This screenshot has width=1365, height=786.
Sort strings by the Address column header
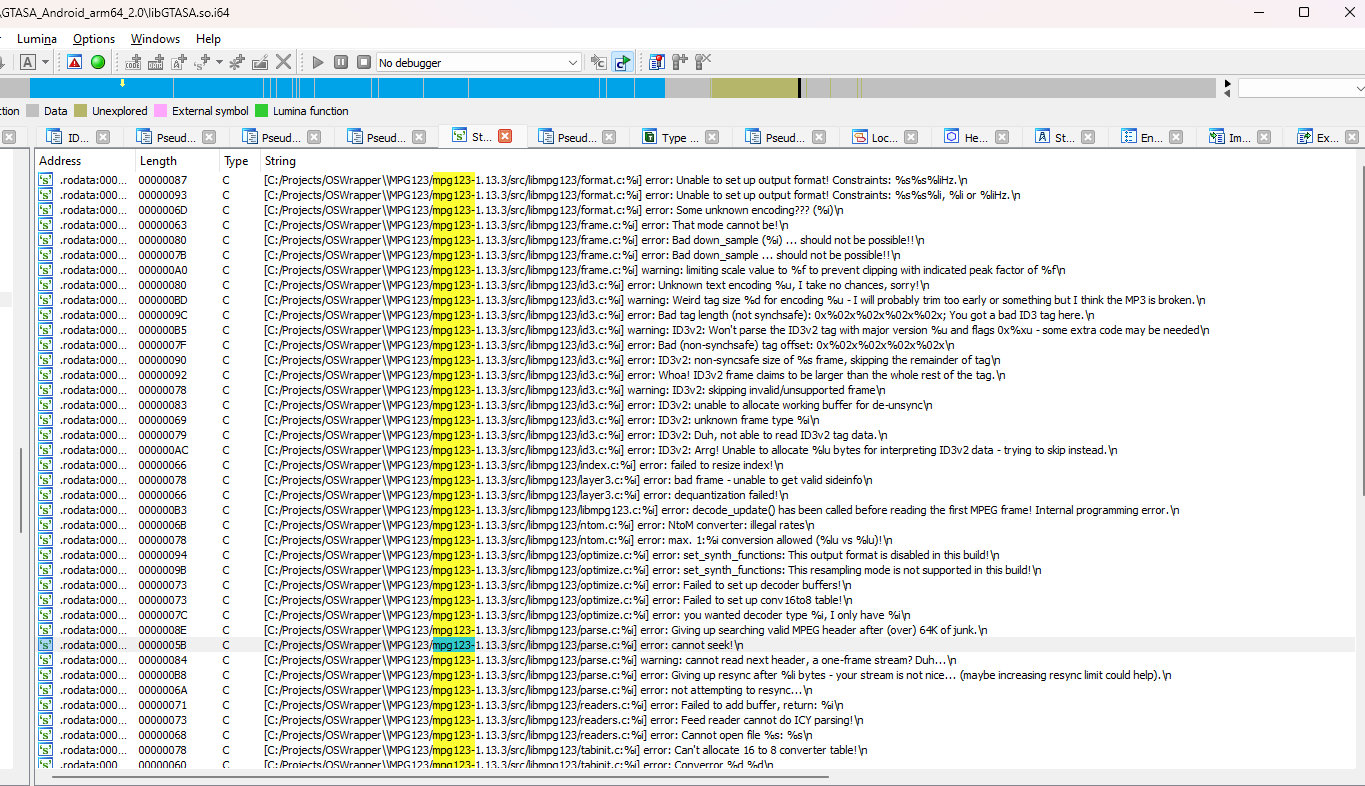click(85, 160)
